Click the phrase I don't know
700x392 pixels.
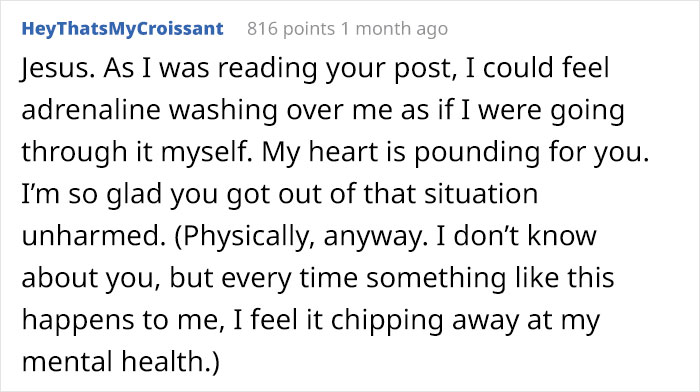tap(516, 235)
